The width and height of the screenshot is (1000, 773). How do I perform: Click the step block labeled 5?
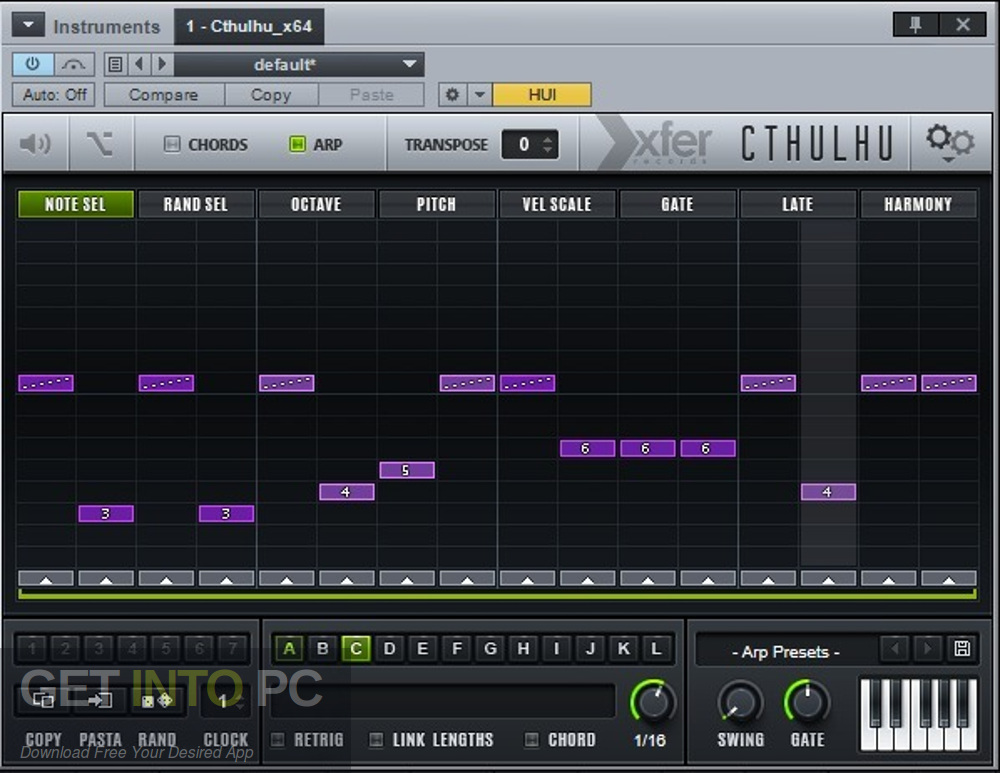tap(407, 470)
